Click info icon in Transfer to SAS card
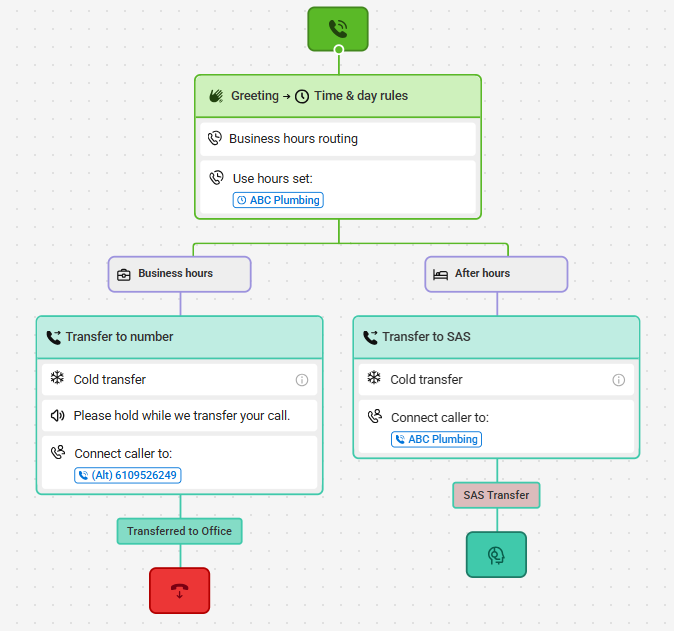The image size is (674, 631). 619,380
